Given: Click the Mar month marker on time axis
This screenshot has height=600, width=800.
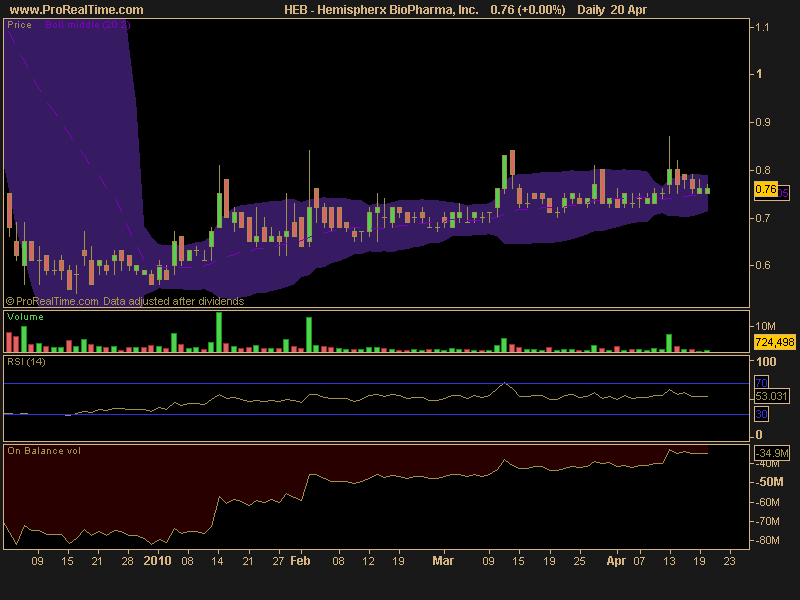Looking at the screenshot, I should click(x=443, y=561).
